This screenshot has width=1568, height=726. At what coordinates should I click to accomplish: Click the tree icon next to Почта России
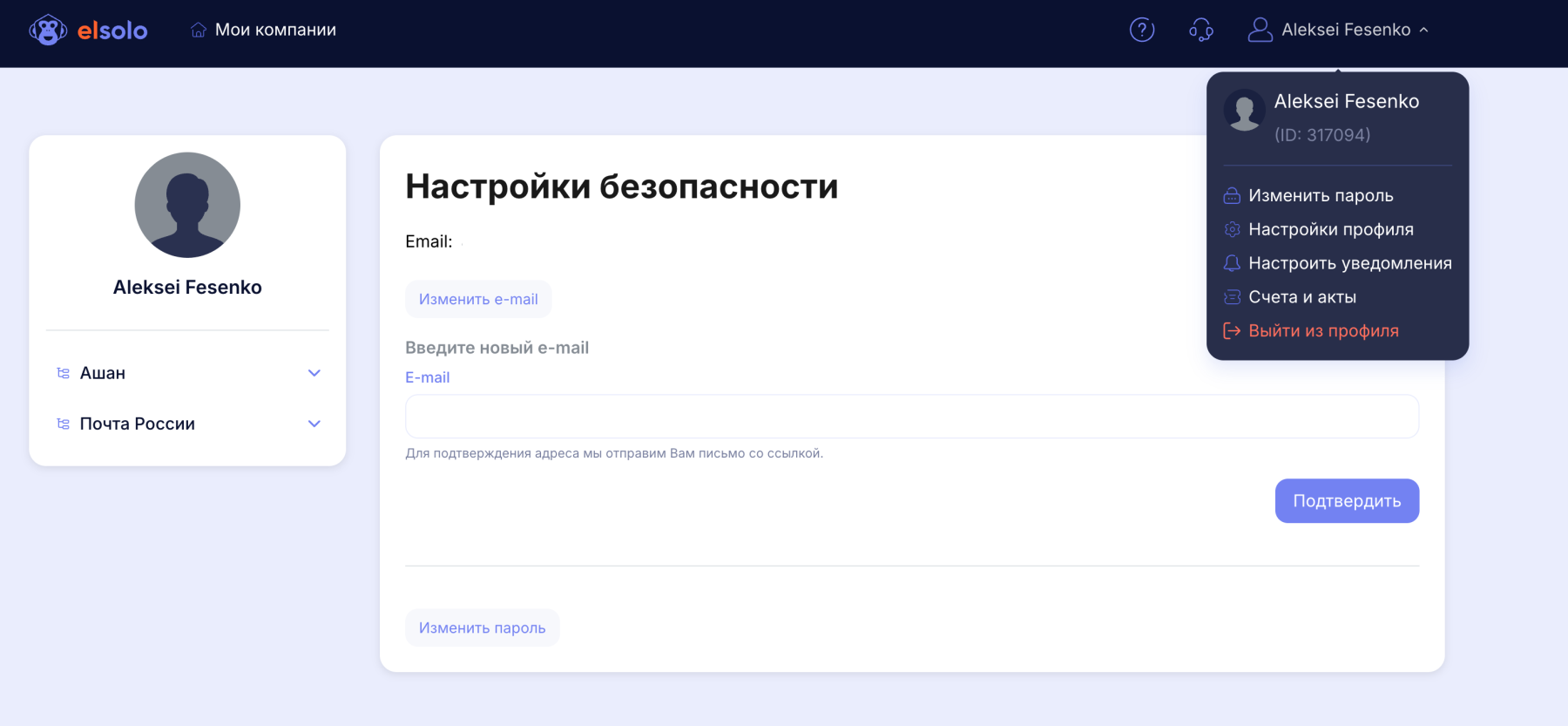(x=64, y=424)
